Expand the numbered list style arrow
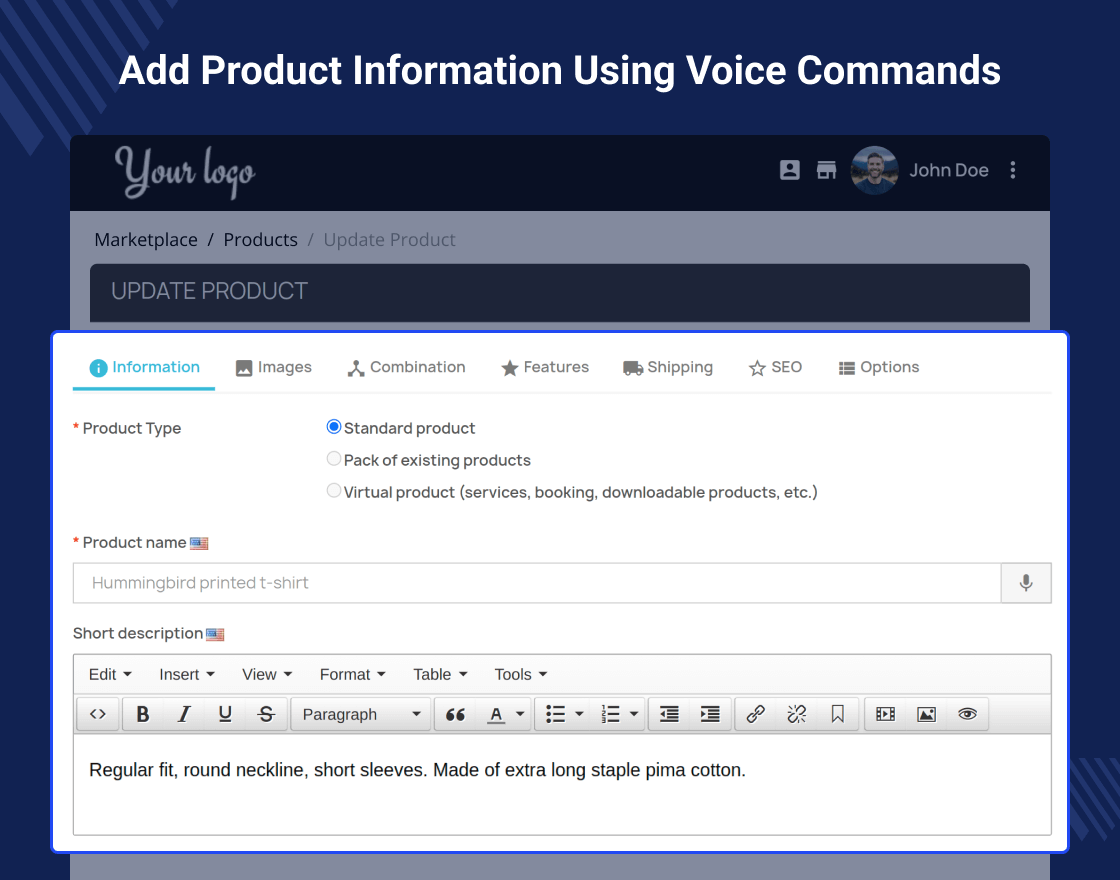This screenshot has width=1120, height=880. click(634, 714)
